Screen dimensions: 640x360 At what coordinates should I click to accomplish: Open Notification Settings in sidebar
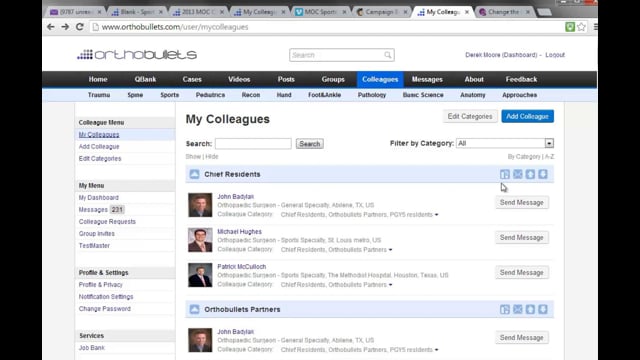[106, 297]
